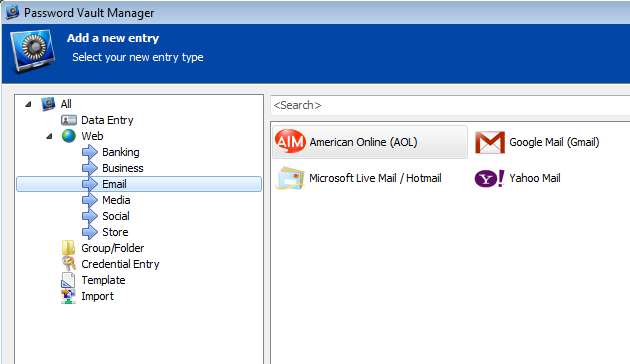Select Data Entry in the tree
Screen dimensions: 630x364
click(107, 120)
